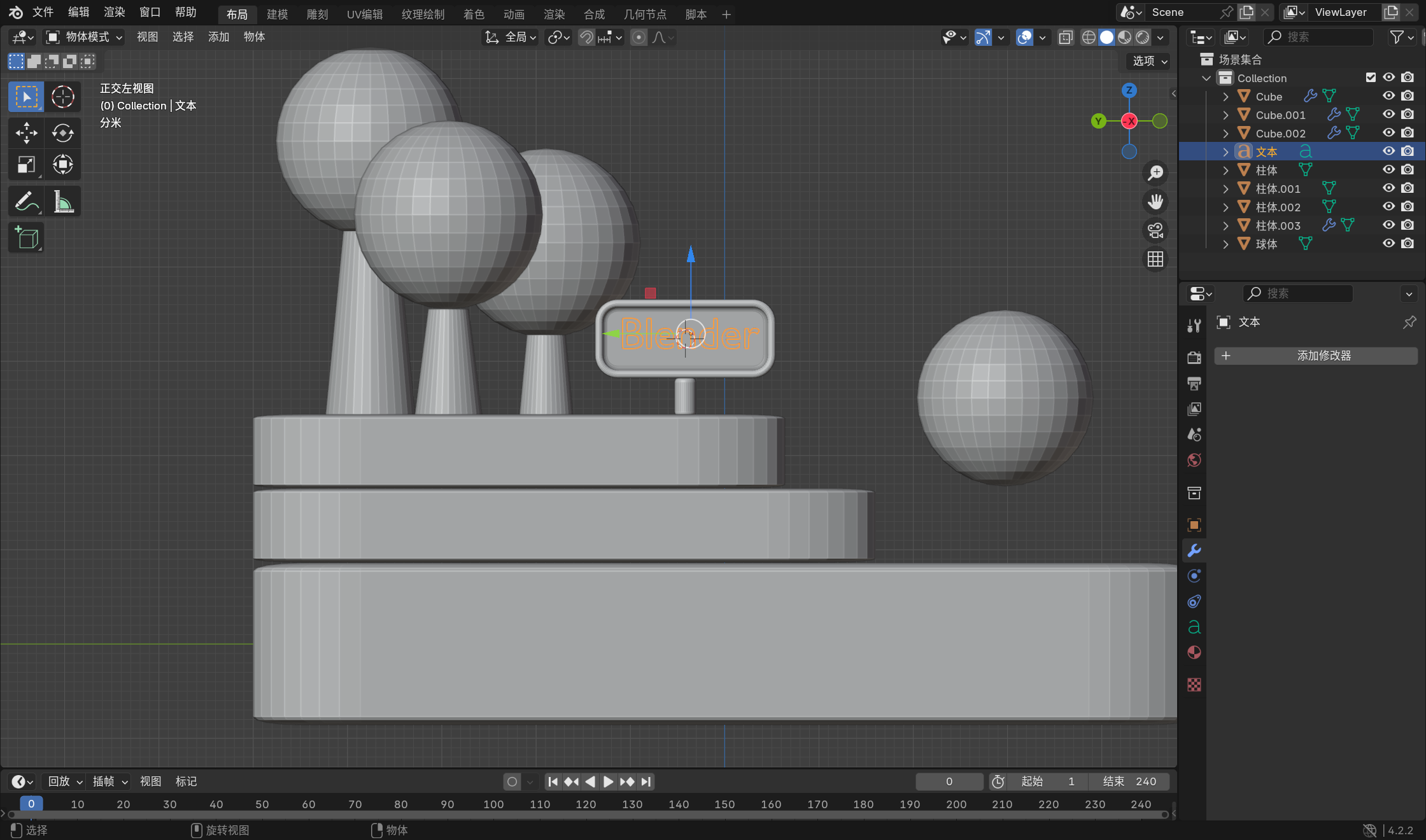Expand the Cube.002 tree item

point(1225,134)
